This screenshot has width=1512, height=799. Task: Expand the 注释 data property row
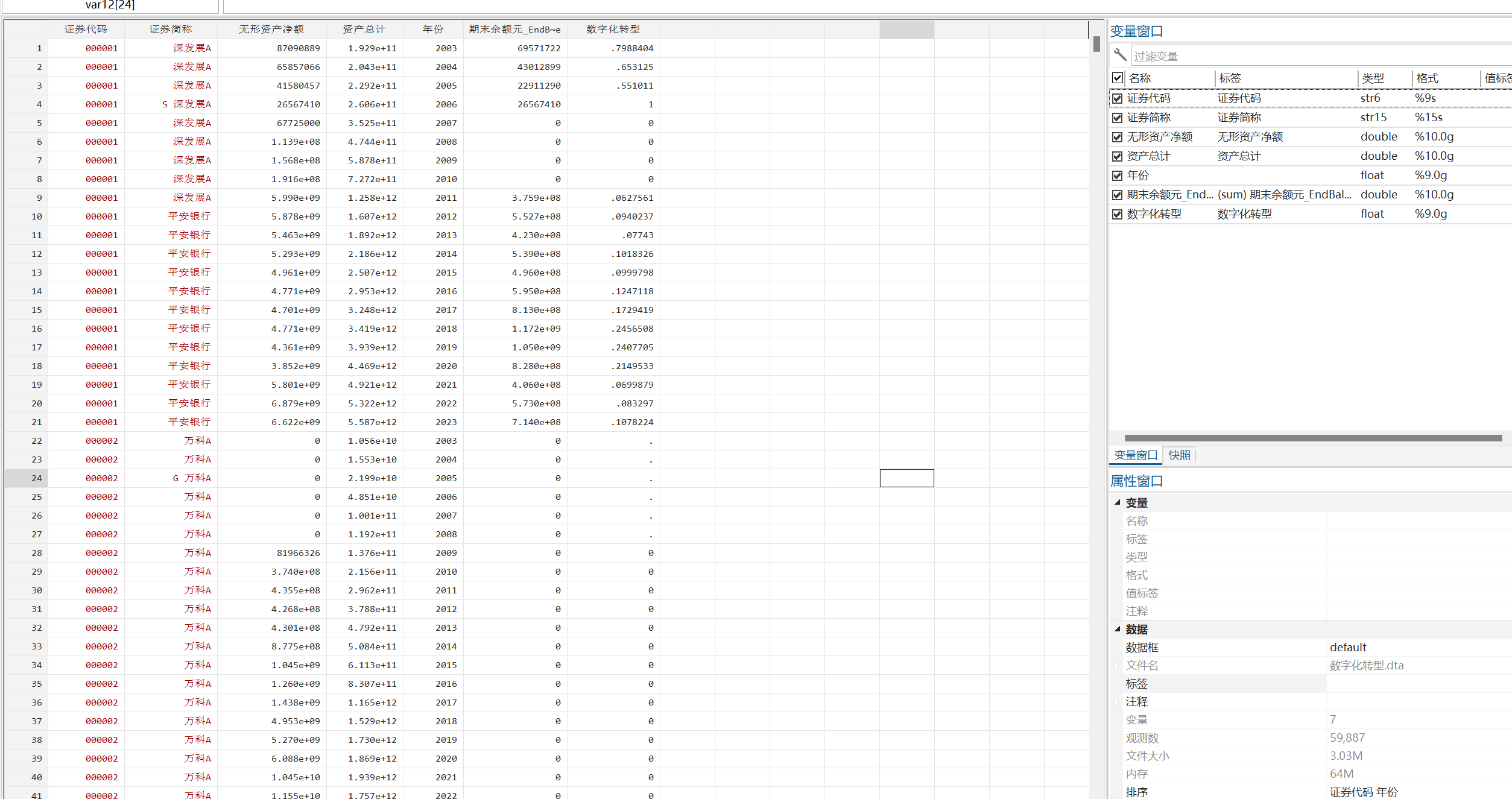coord(1116,702)
